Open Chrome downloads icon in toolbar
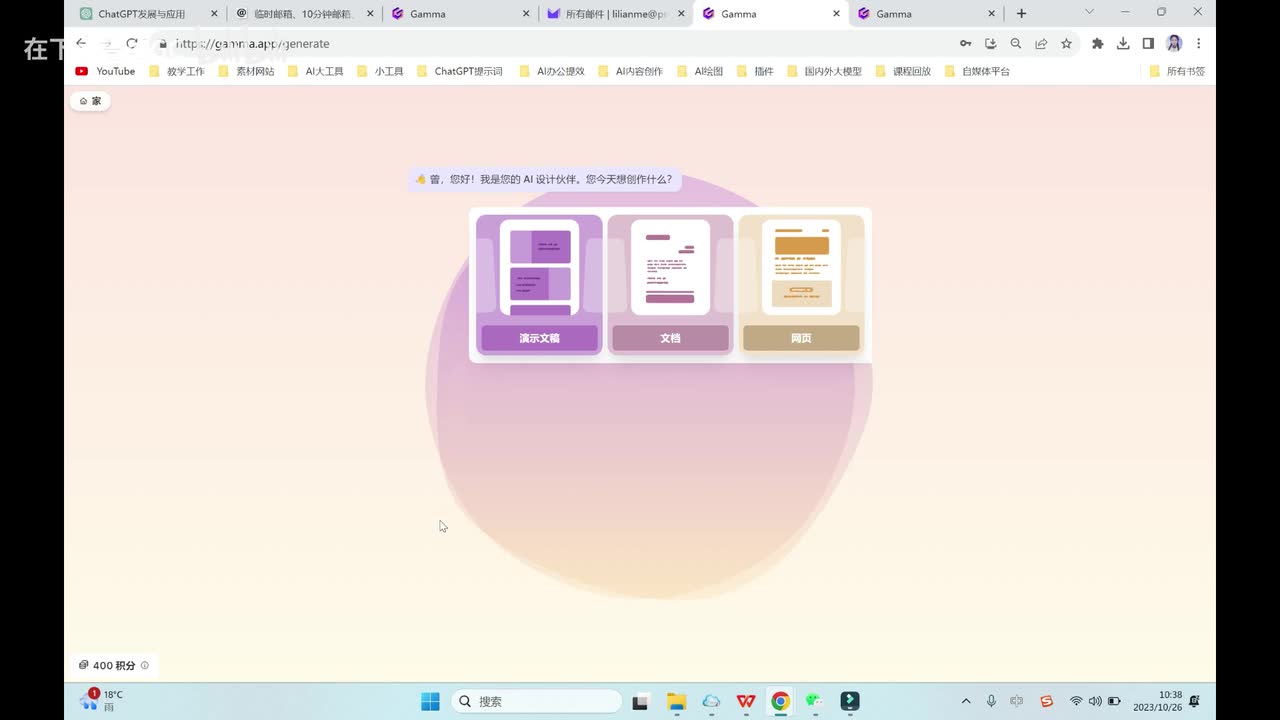Viewport: 1280px width, 720px height. (1123, 44)
